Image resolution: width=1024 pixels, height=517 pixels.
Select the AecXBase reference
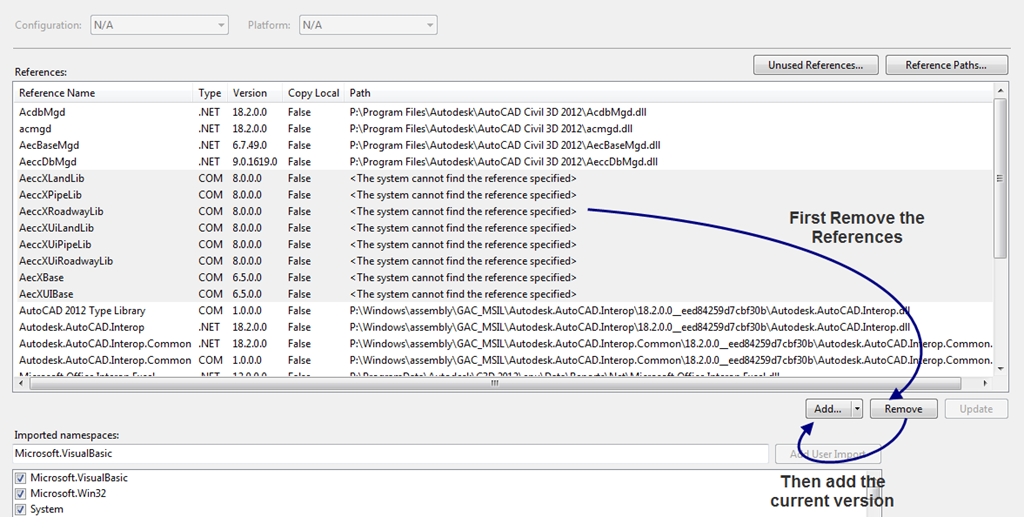[x=503, y=277]
